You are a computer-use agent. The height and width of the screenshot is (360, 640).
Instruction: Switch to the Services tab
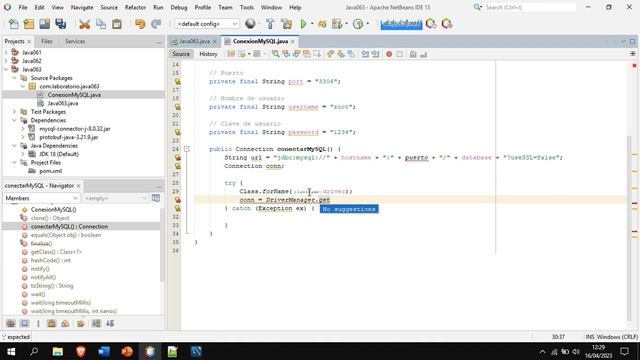(75, 41)
